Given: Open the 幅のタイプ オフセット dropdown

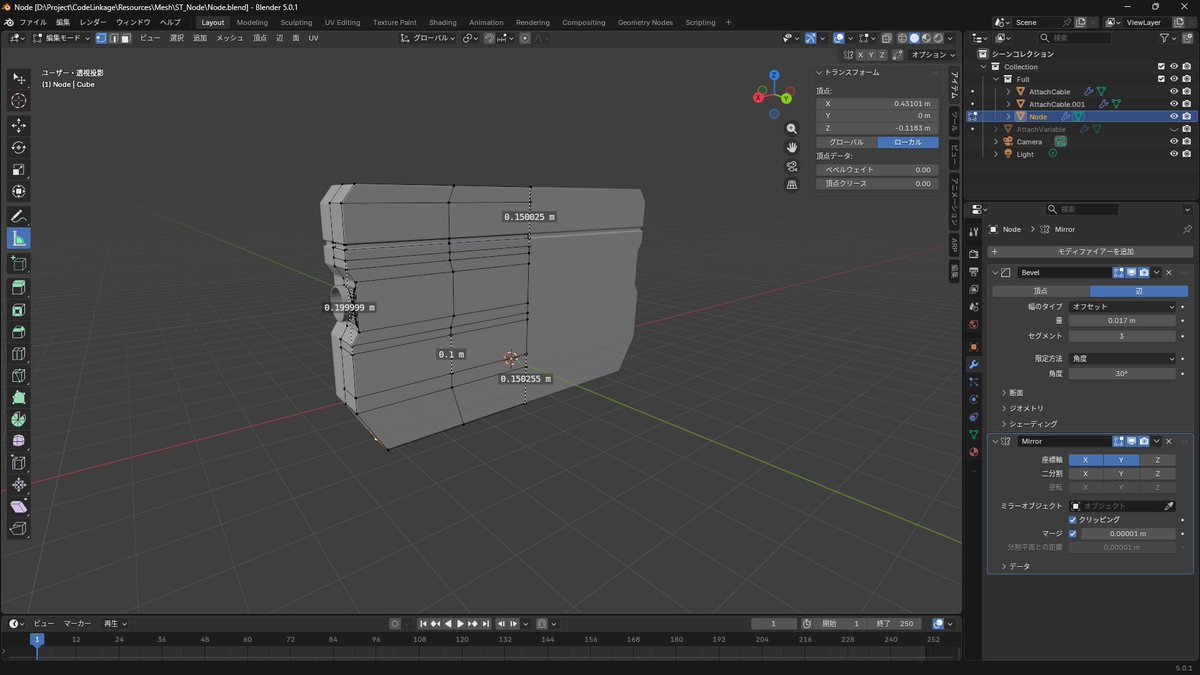Looking at the screenshot, I should [x=1122, y=306].
